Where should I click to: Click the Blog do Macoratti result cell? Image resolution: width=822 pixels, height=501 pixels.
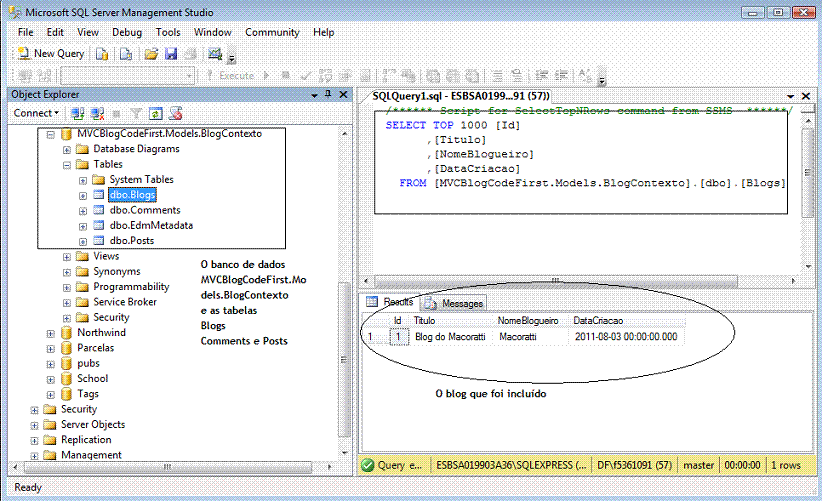tap(450, 336)
